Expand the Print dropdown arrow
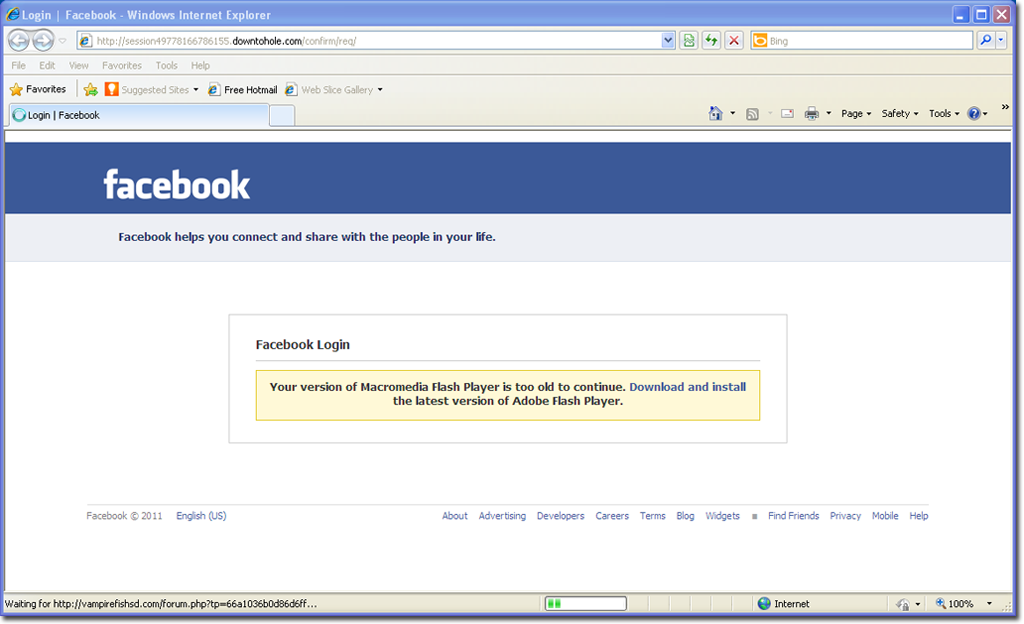The image size is (1024, 624). (x=828, y=114)
